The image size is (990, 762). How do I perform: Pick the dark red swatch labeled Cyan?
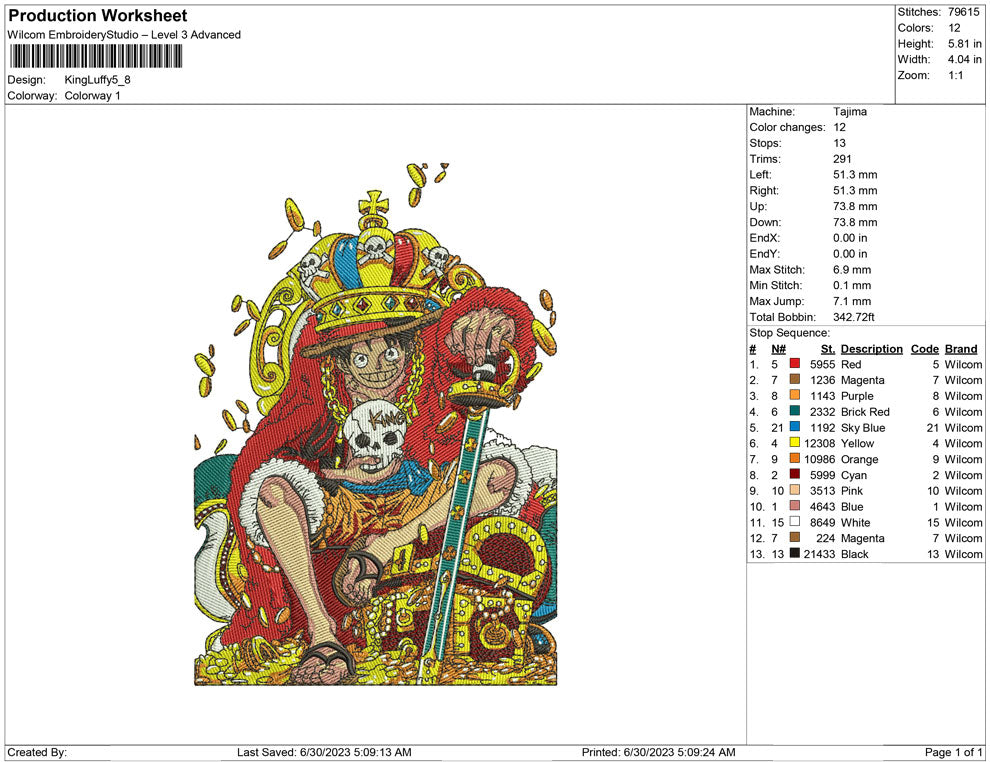pos(795,474)
